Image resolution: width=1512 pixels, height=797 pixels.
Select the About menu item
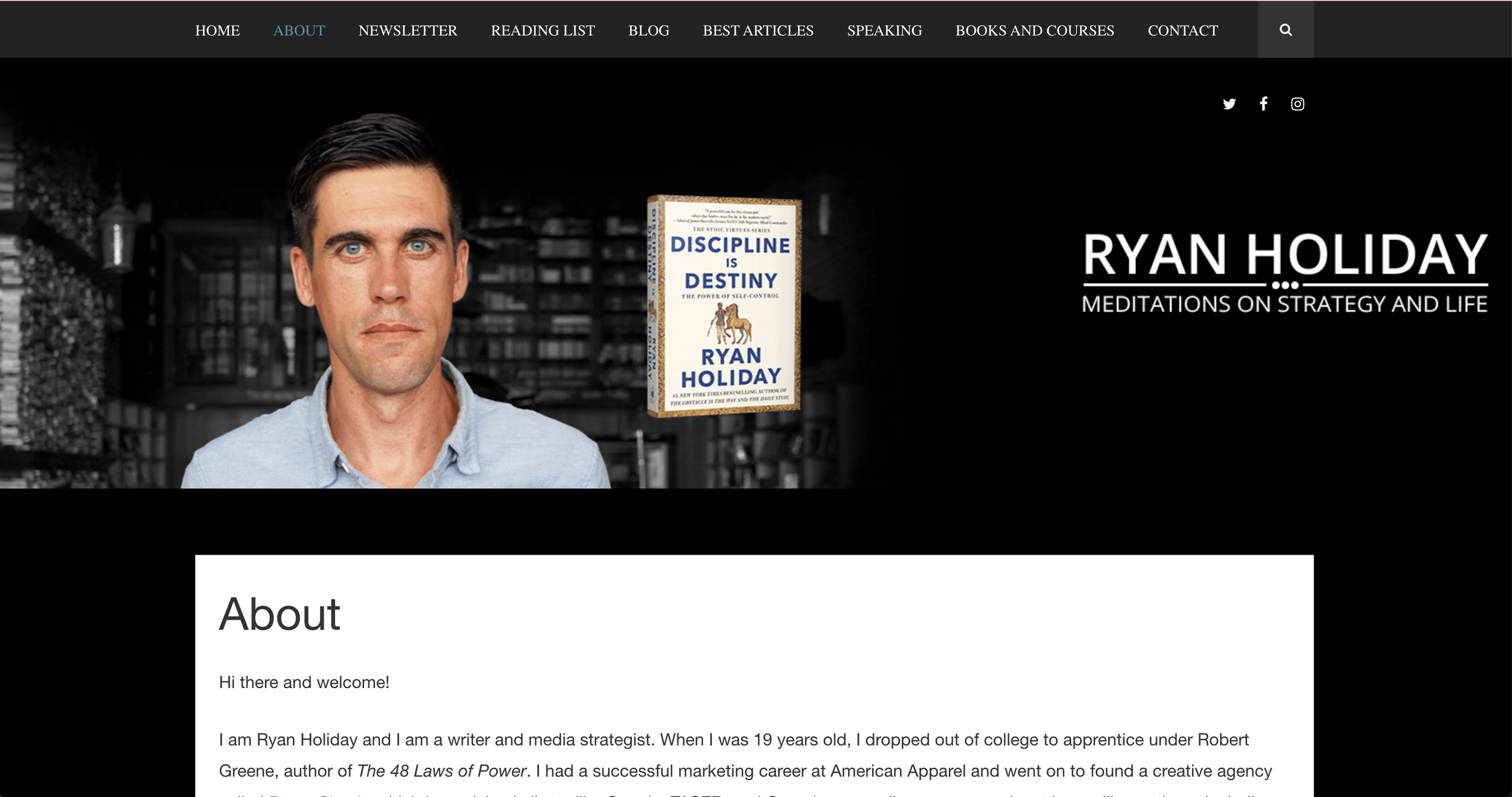pos(299,30)
